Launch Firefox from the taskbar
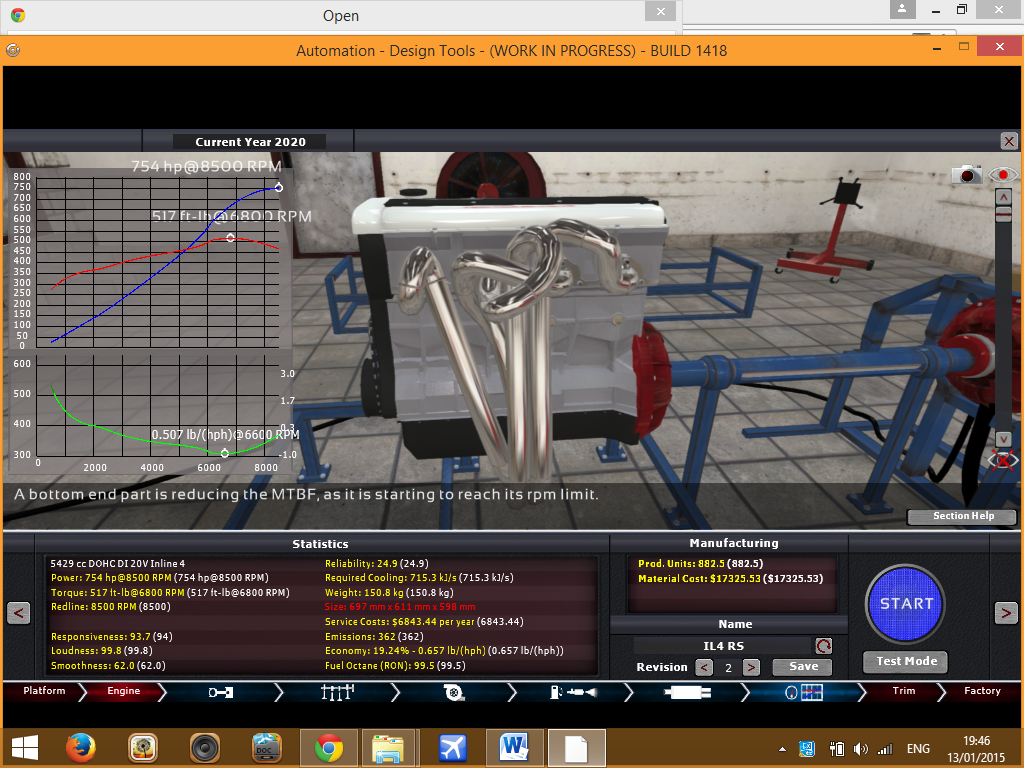Viewport: 1024px width, 768px height. (81, 748)
